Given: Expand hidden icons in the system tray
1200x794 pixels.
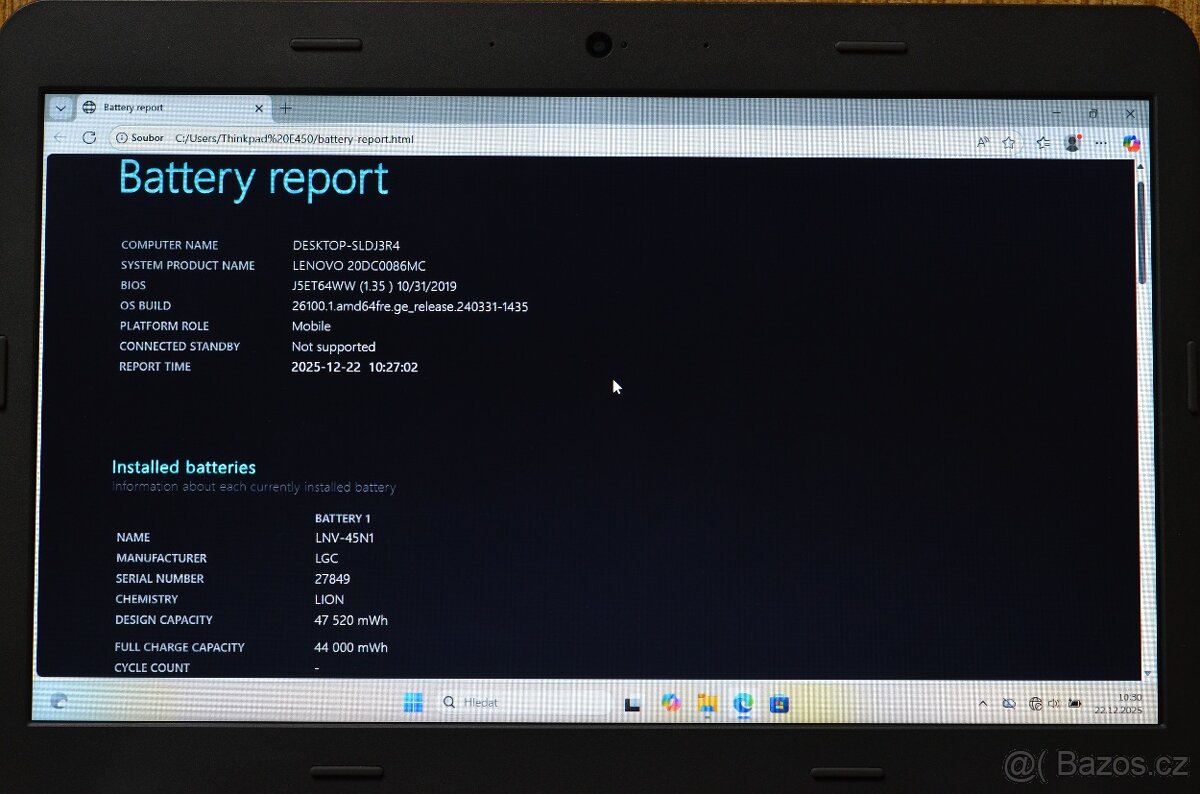Looking at the screenshot, I should (x=983, y=703).
